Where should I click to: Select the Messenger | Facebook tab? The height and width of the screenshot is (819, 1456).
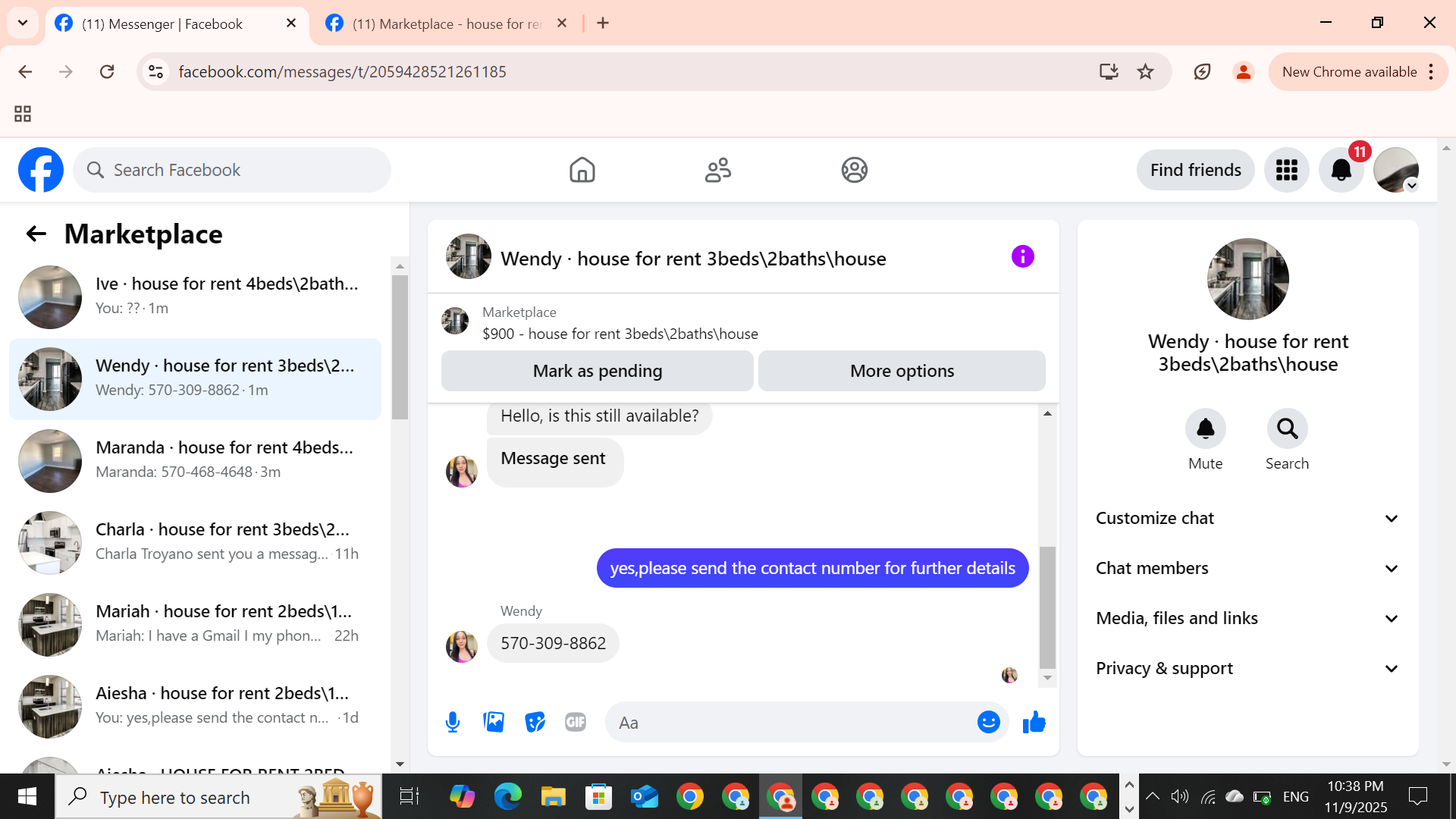[x=176, y=24]
